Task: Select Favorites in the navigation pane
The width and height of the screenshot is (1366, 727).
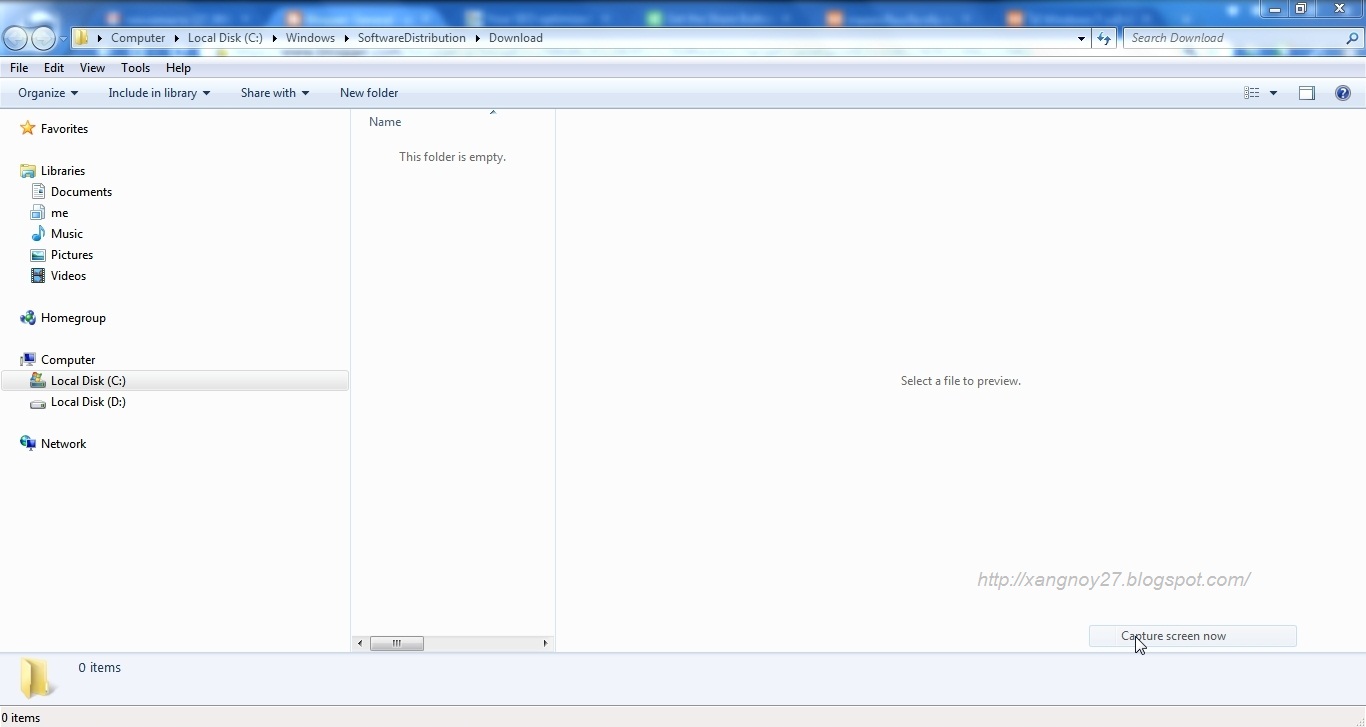Action: tap(64, 129)
